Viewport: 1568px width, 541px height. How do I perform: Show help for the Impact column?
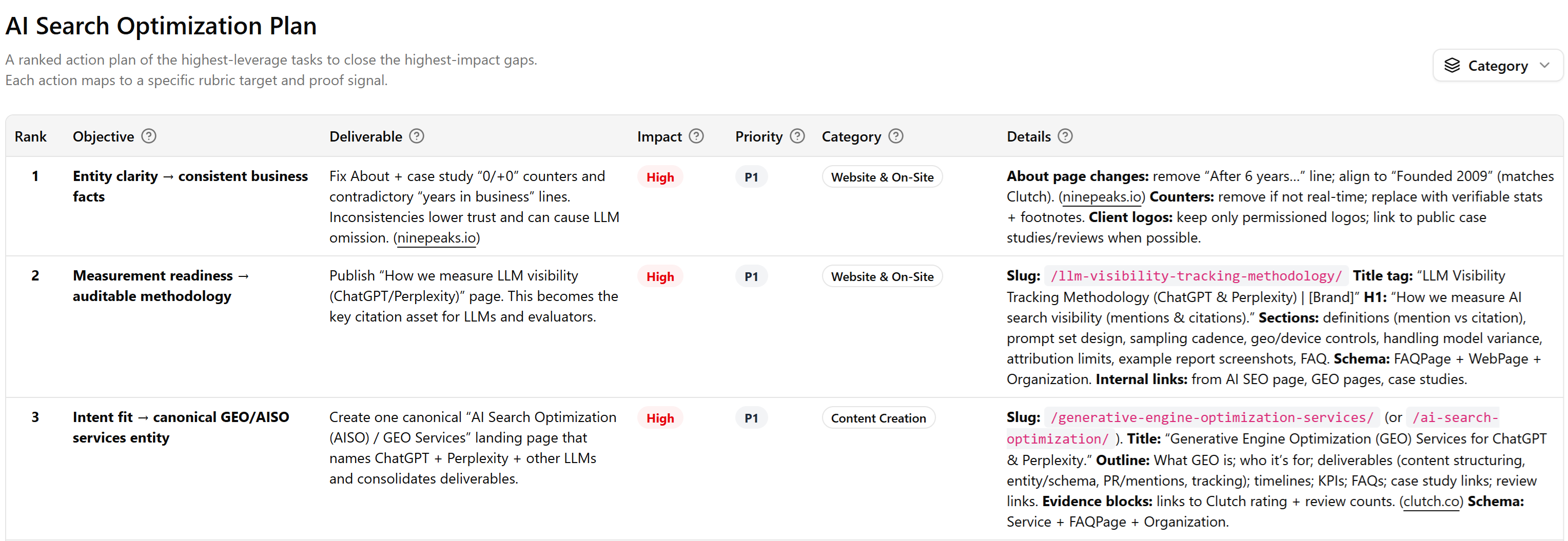tap(696, 136)
